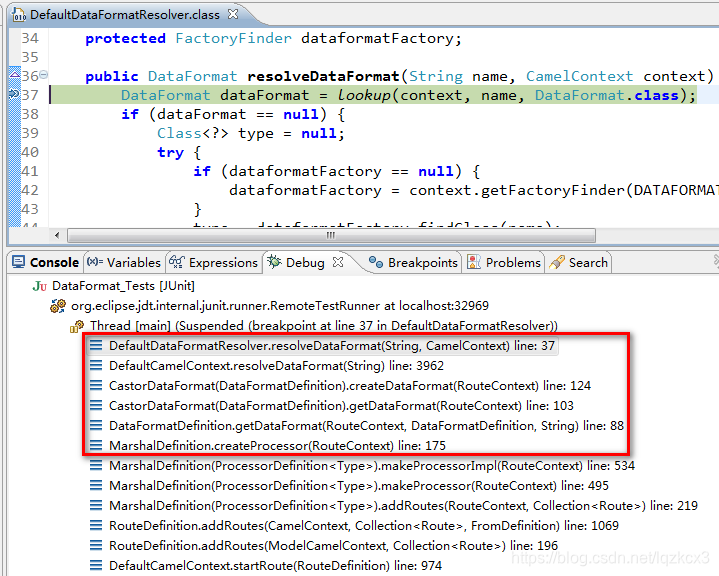Click stack frame icon for line 175 frame

click(x=96, y=445)
